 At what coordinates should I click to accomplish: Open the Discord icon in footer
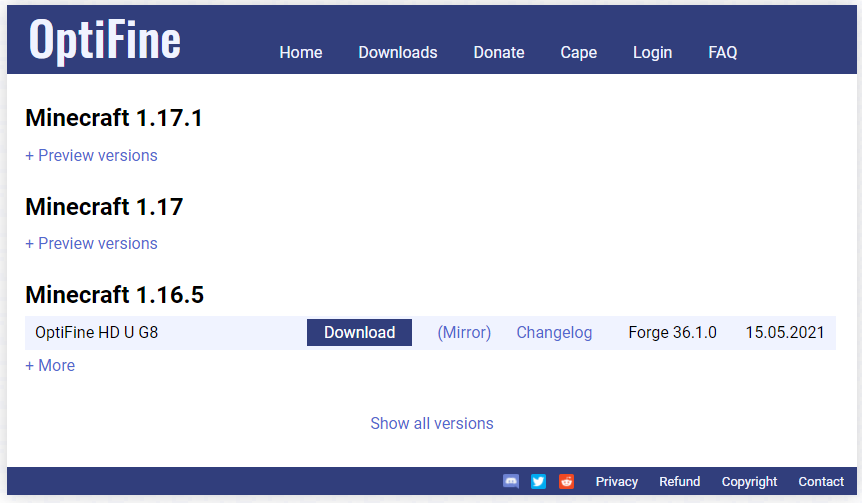[511, 482]
